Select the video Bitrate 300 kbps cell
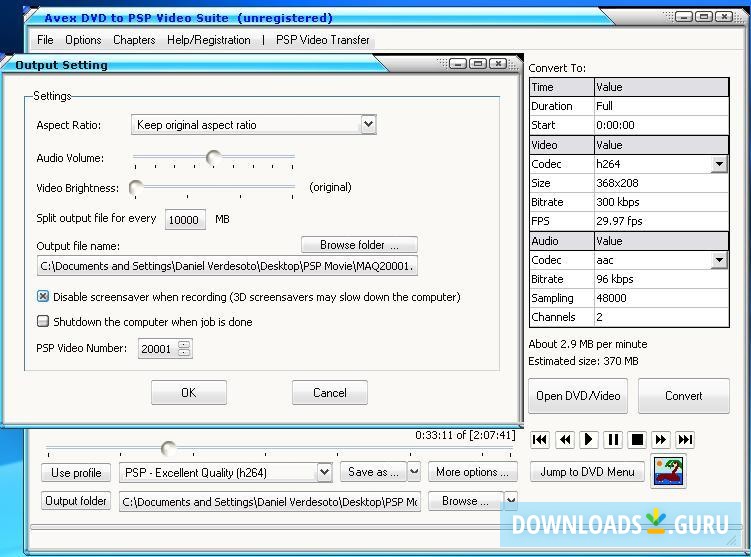 point(661,202)
